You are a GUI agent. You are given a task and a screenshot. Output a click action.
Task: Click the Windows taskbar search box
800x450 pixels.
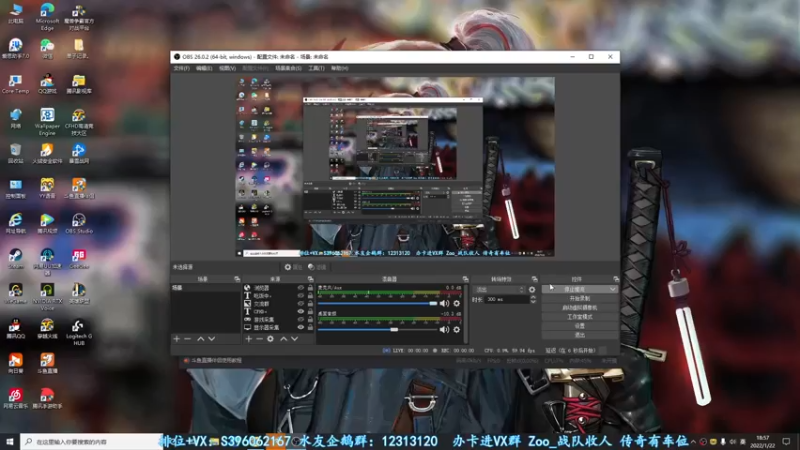coord(92,441)
